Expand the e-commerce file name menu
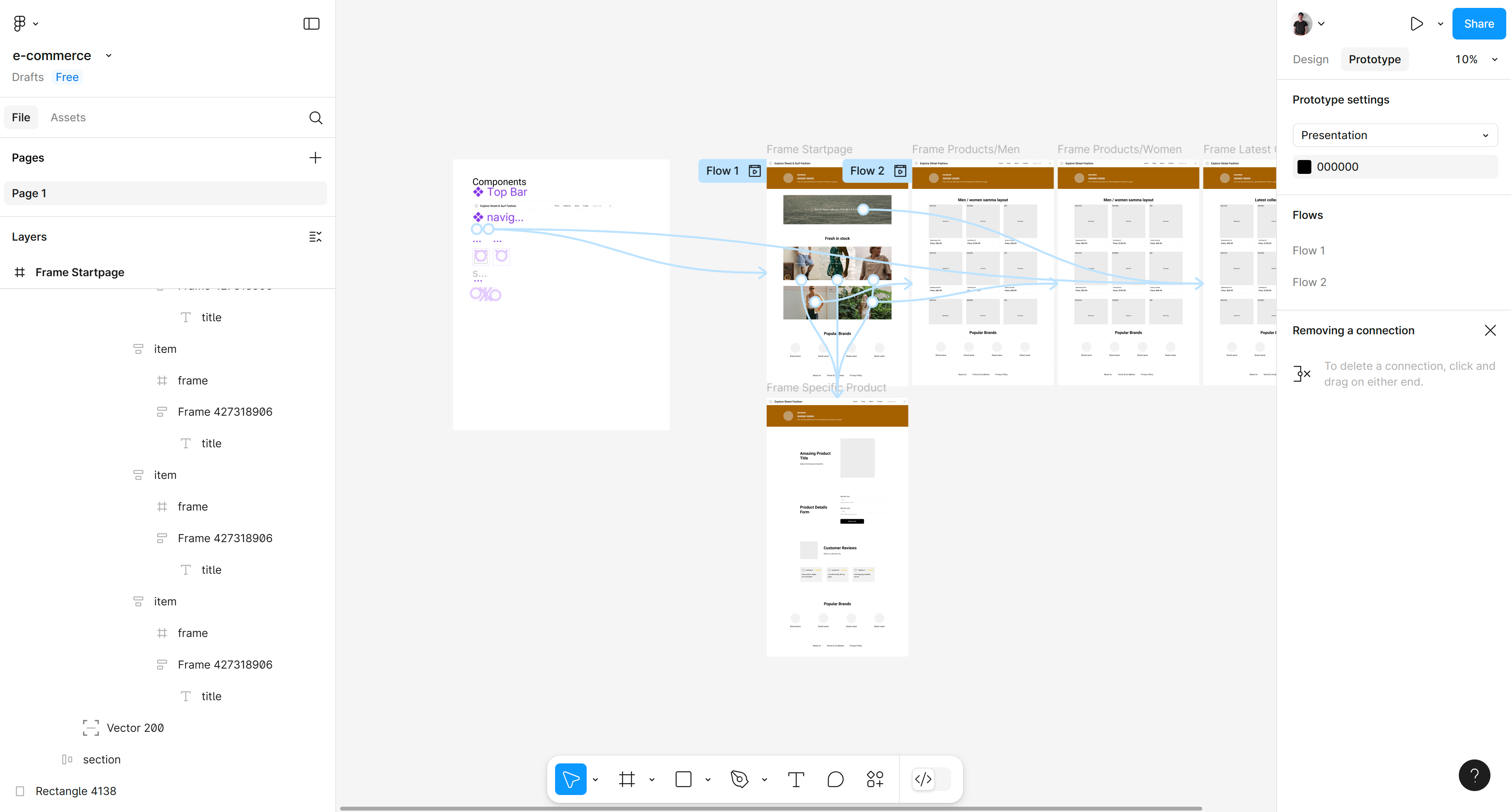Screen dimensions: 1511x812 coord(108,56)
